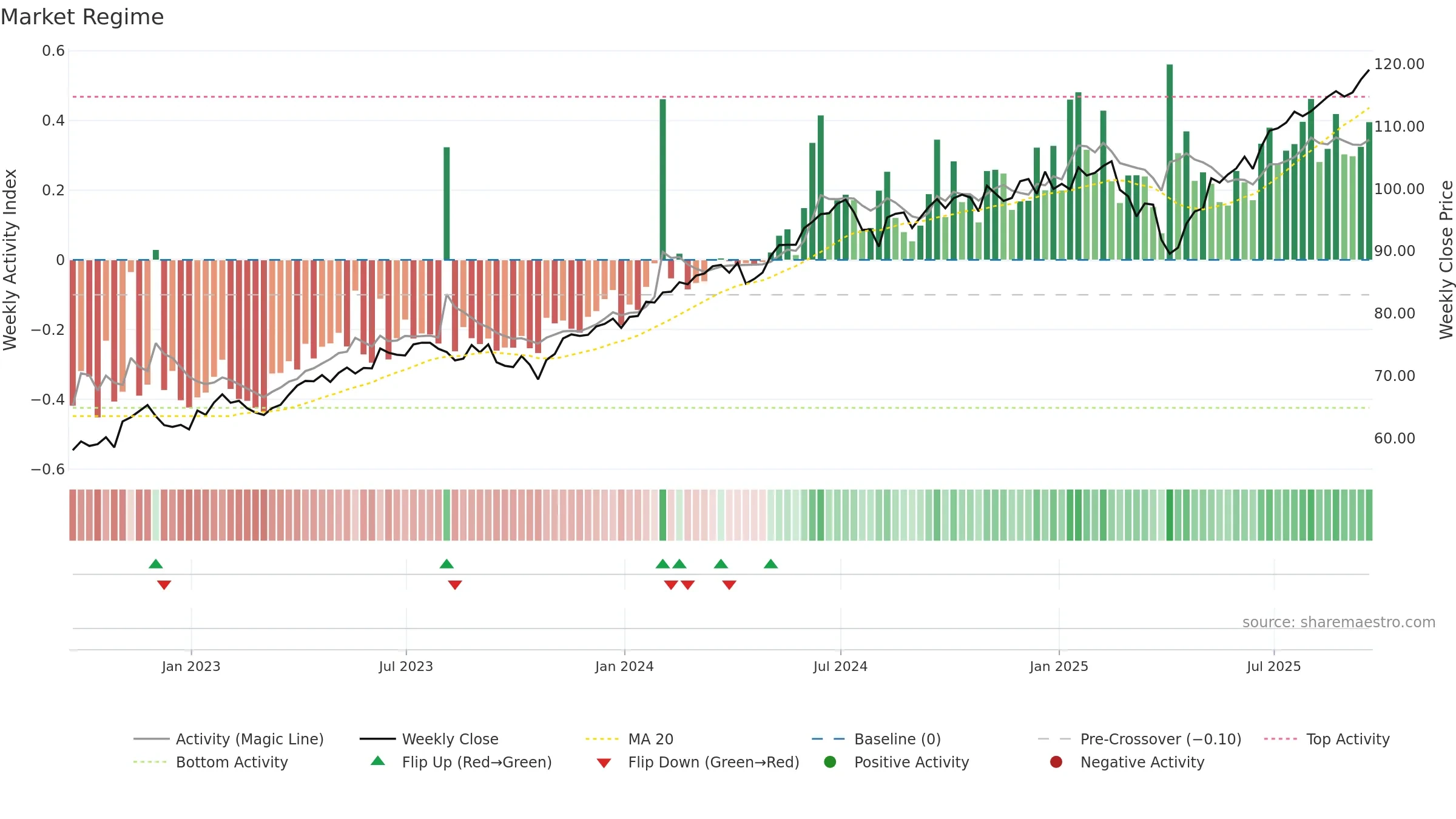This screenshot has width=1456, height=819.
Task: Click the Jul 2024 x-axis label
Action: pos(840,666)
